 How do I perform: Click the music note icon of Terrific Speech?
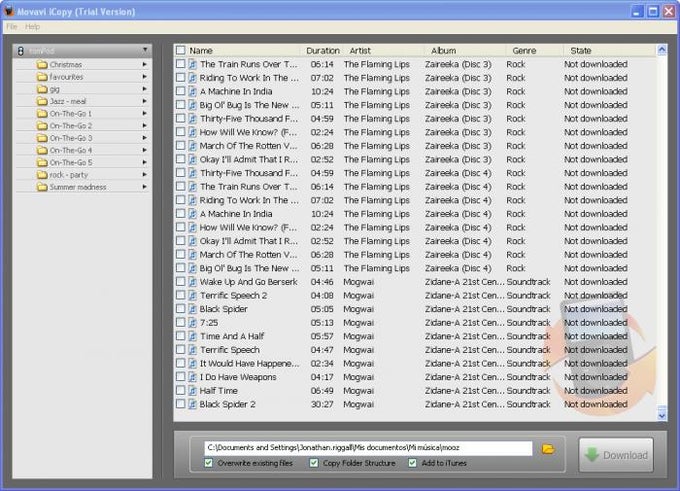tap(192, 350)
